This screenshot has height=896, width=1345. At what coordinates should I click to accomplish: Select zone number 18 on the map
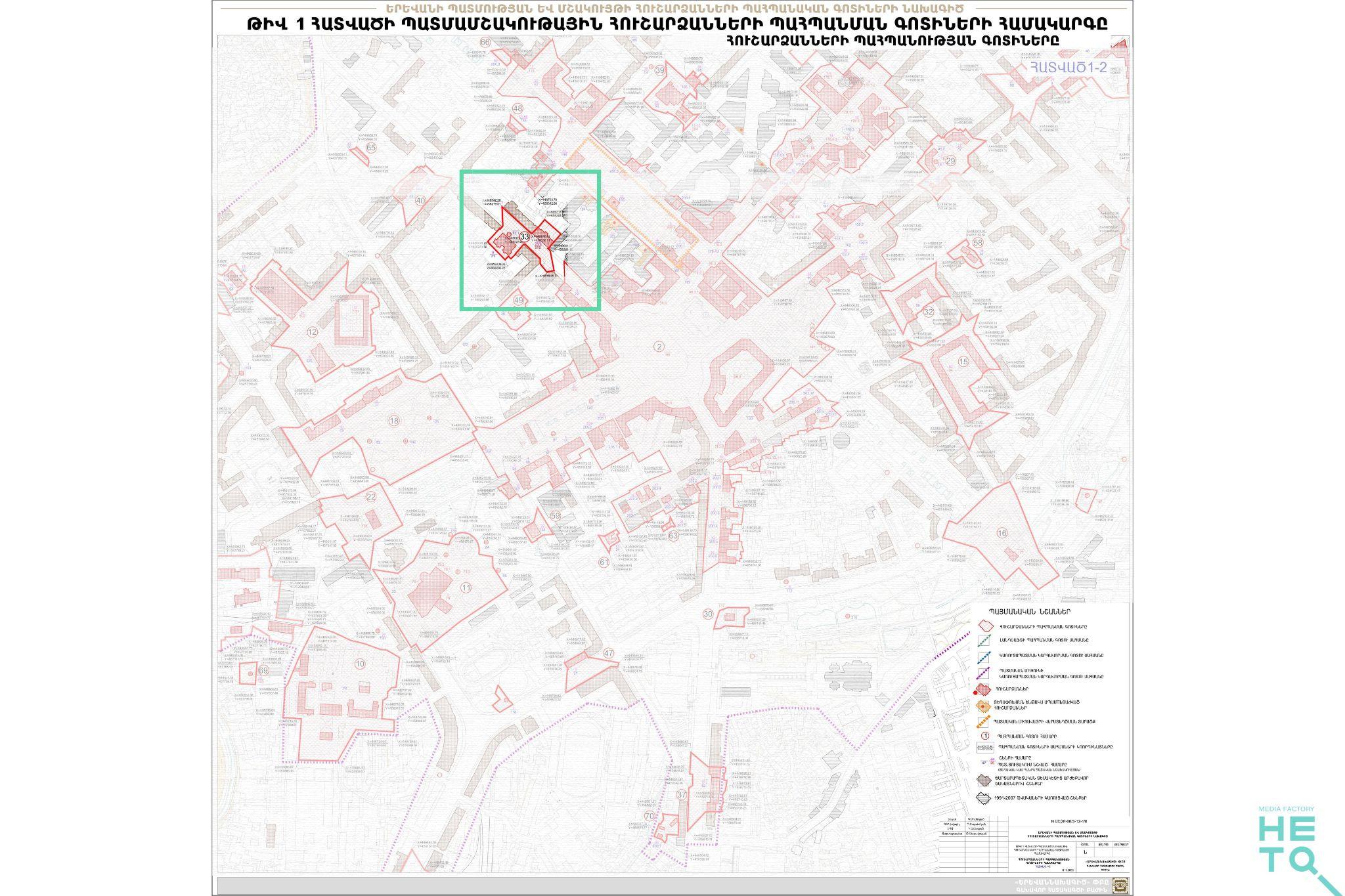394,421
